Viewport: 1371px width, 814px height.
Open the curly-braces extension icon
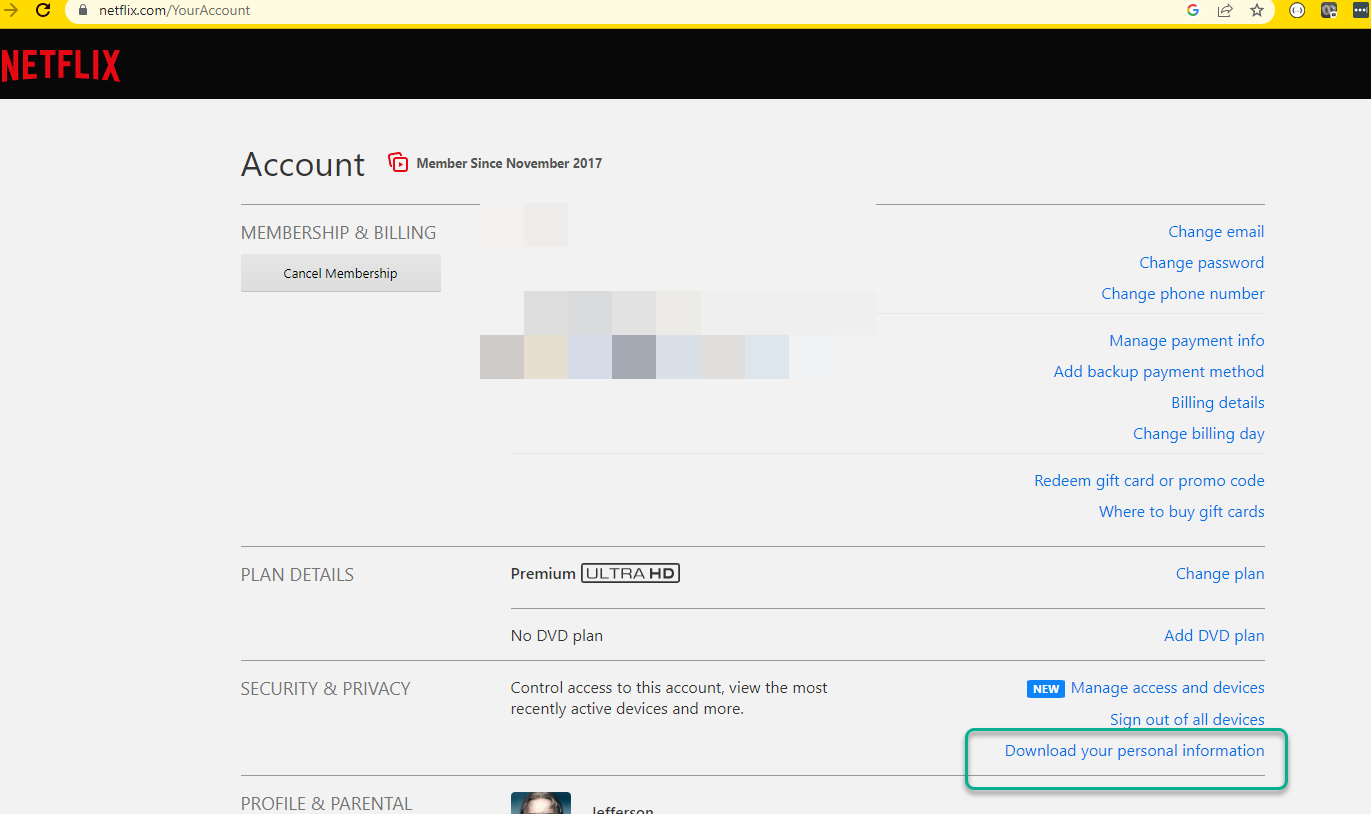pyautogui.click(x=1298, y=10)
